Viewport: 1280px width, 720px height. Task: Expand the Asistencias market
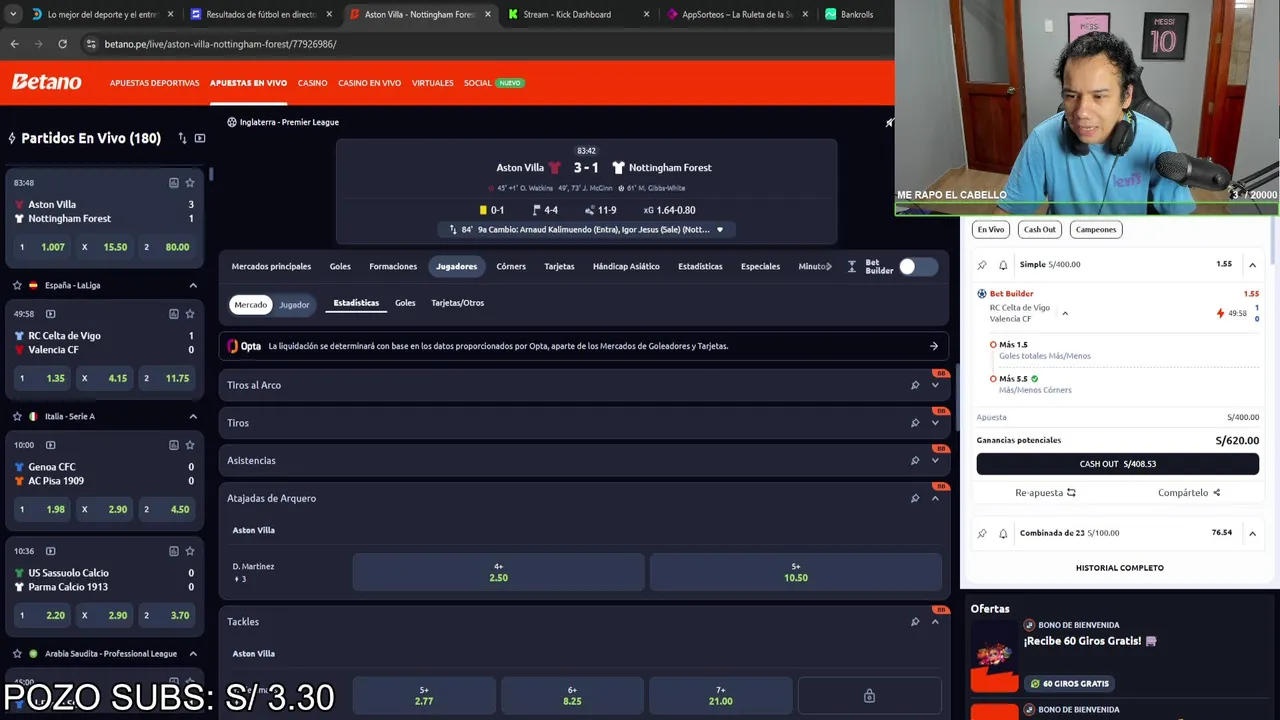(935, 460)
